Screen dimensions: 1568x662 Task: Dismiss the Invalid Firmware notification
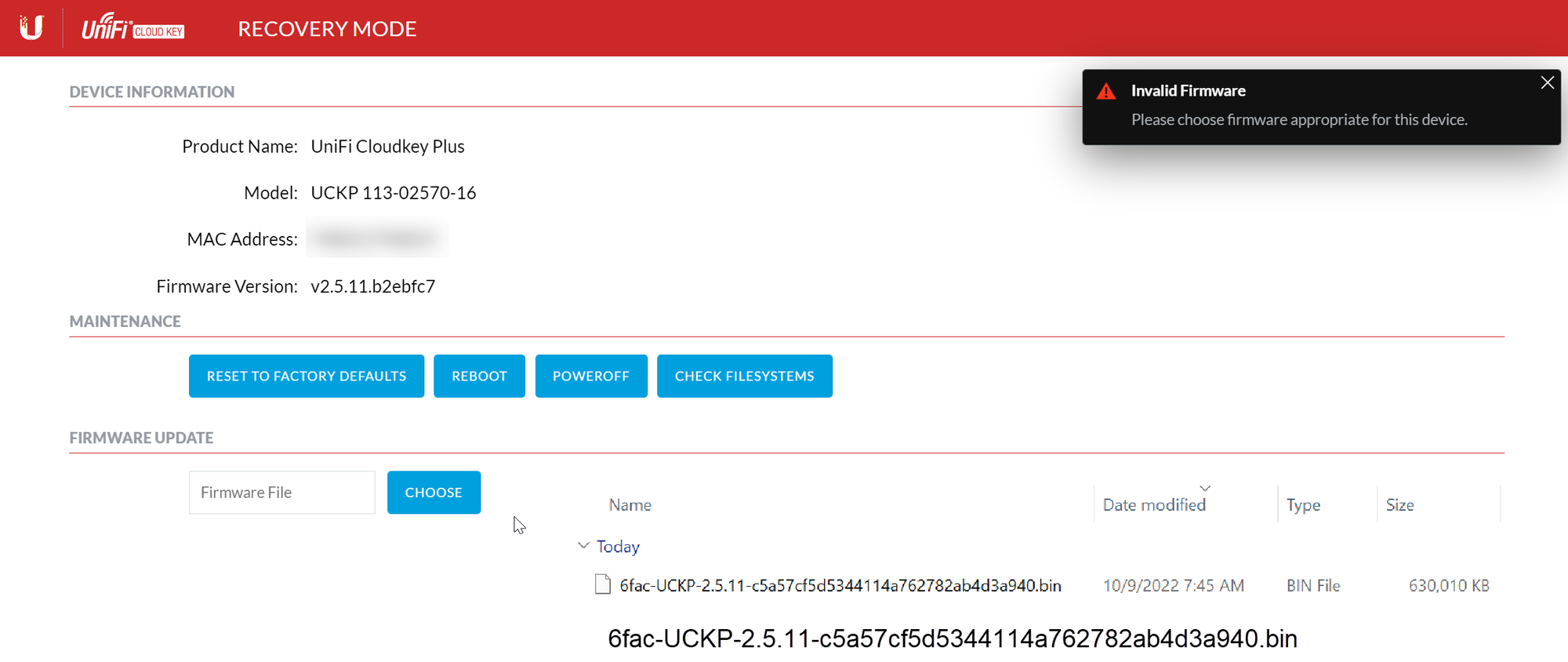tap(1547, 83)
